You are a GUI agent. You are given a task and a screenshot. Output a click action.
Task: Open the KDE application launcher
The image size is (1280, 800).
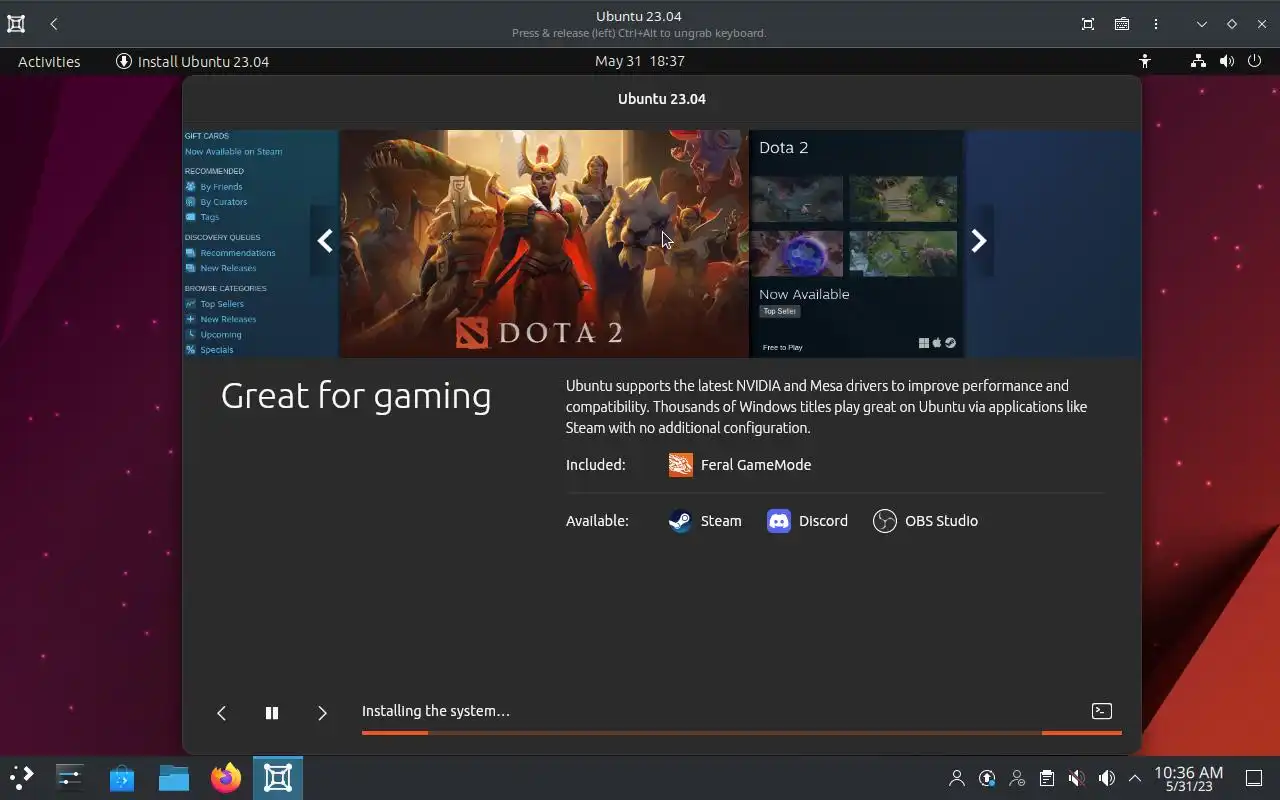point(22,777)
